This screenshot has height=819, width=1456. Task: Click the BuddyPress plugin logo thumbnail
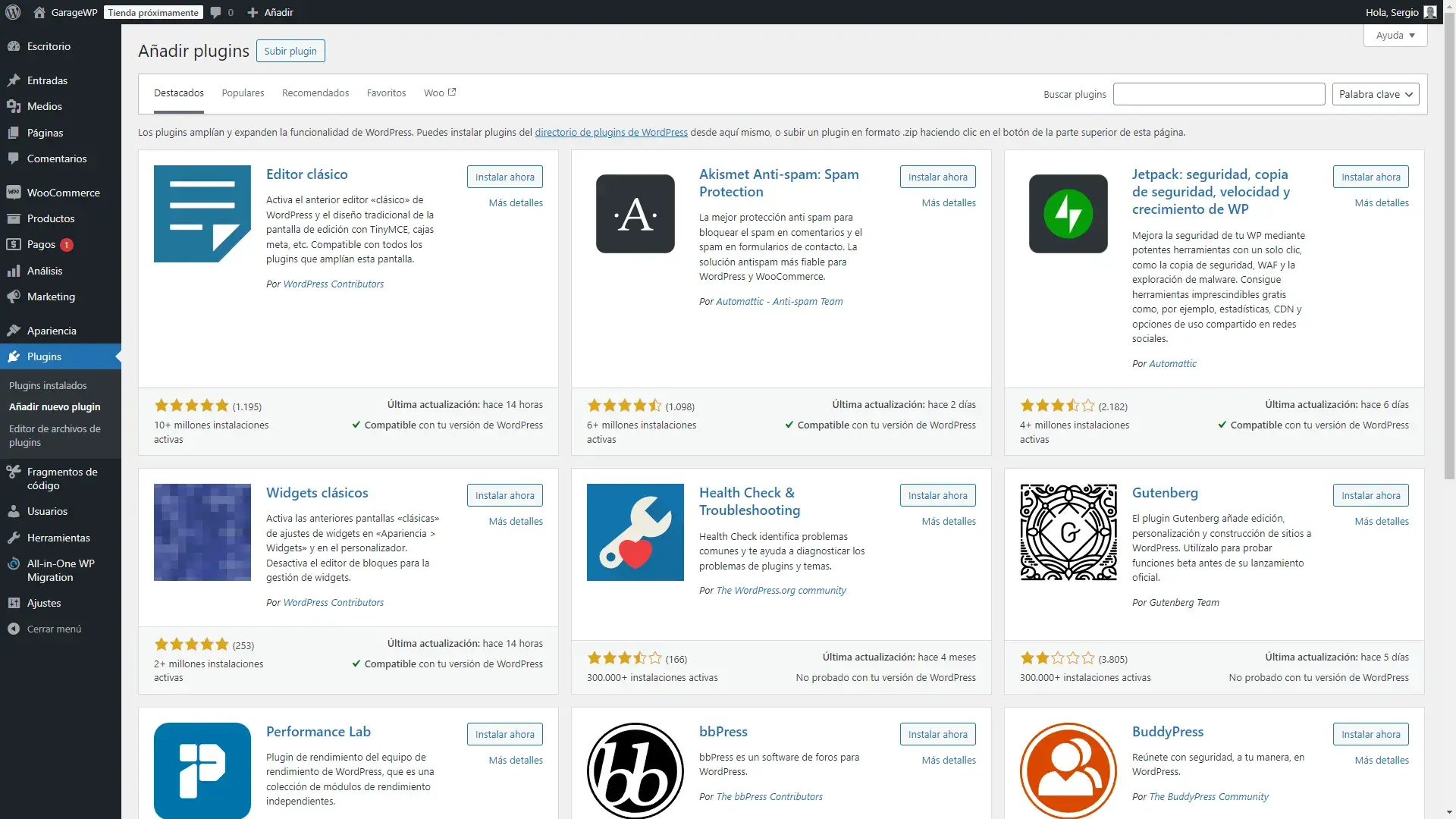(1068, 770)
